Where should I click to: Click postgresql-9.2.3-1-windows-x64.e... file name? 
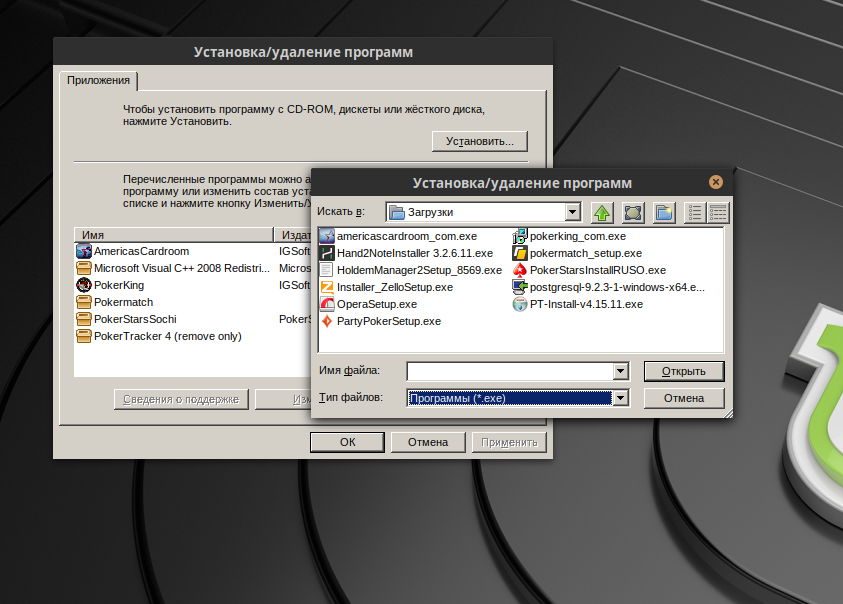click(x=617, y=287)
